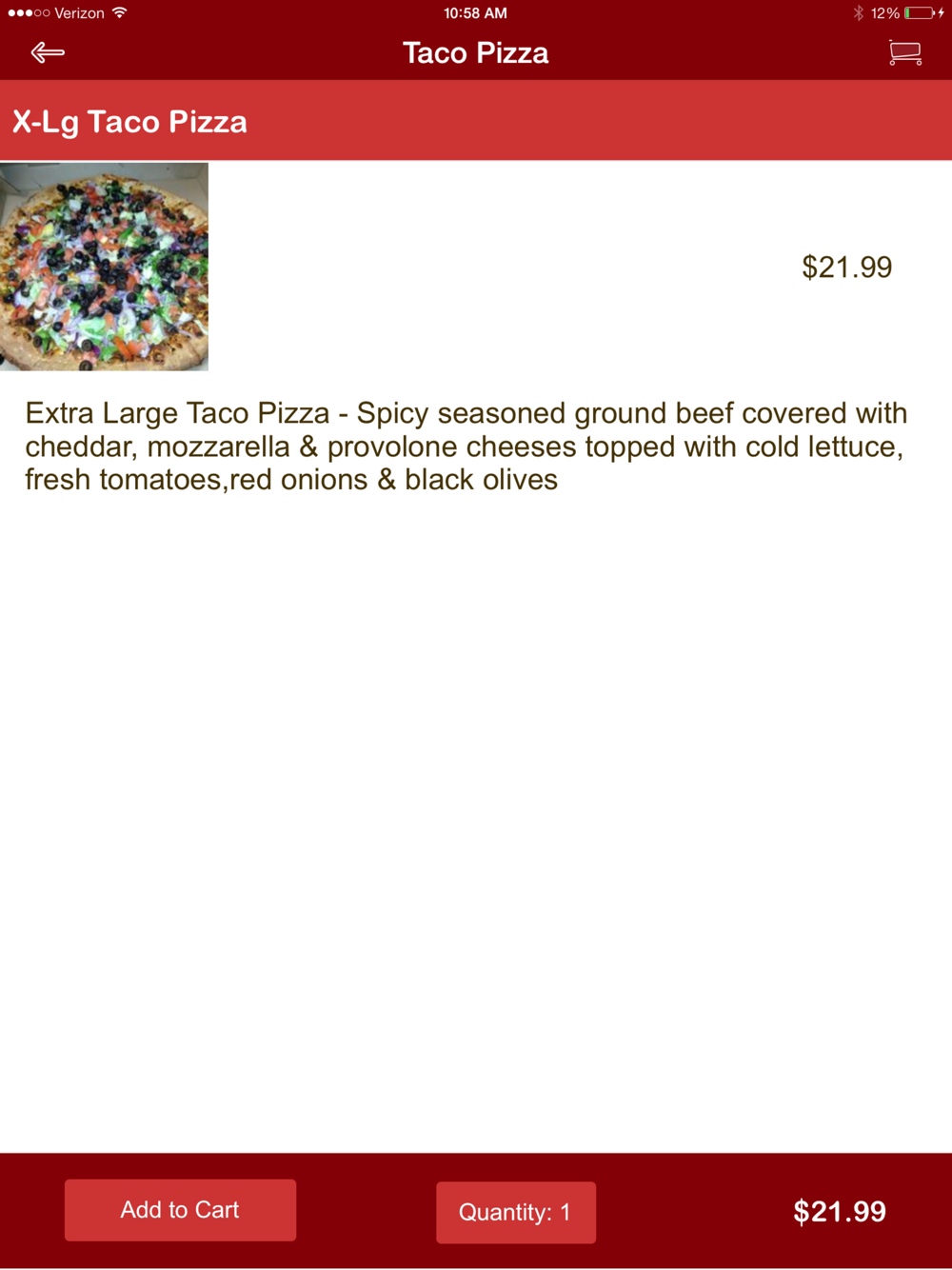952x1270 pixels.
Task: Select the X-Lg Taco Pizza header bar
Action: 476,121
